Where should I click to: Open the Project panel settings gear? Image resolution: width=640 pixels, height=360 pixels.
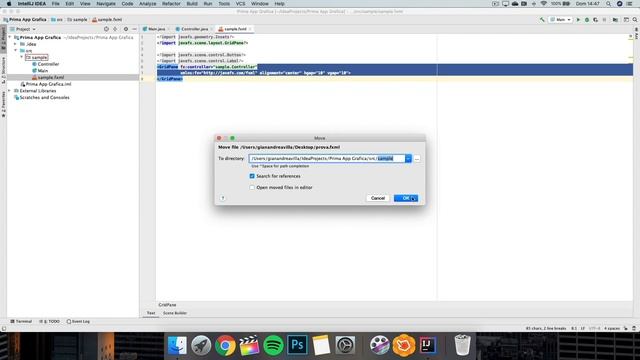[126, 29]
